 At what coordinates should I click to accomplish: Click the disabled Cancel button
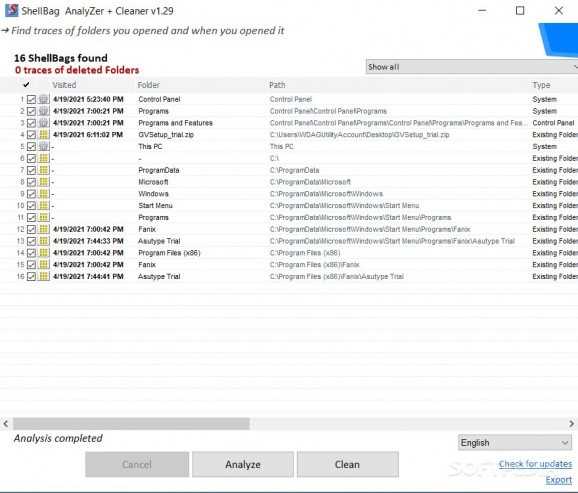coord(137,465)
